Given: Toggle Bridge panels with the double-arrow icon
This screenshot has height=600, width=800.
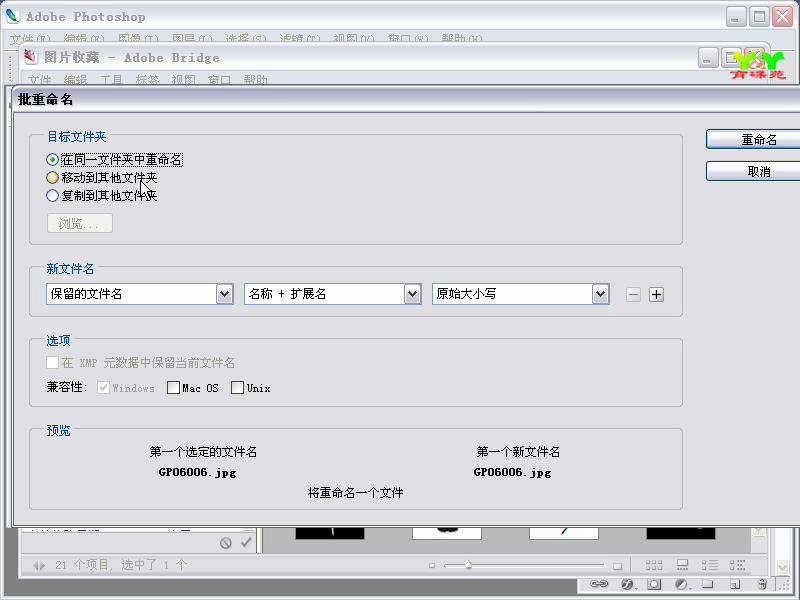Looking at the screenshot, I should pyautogui.click(x=39, y=565).
